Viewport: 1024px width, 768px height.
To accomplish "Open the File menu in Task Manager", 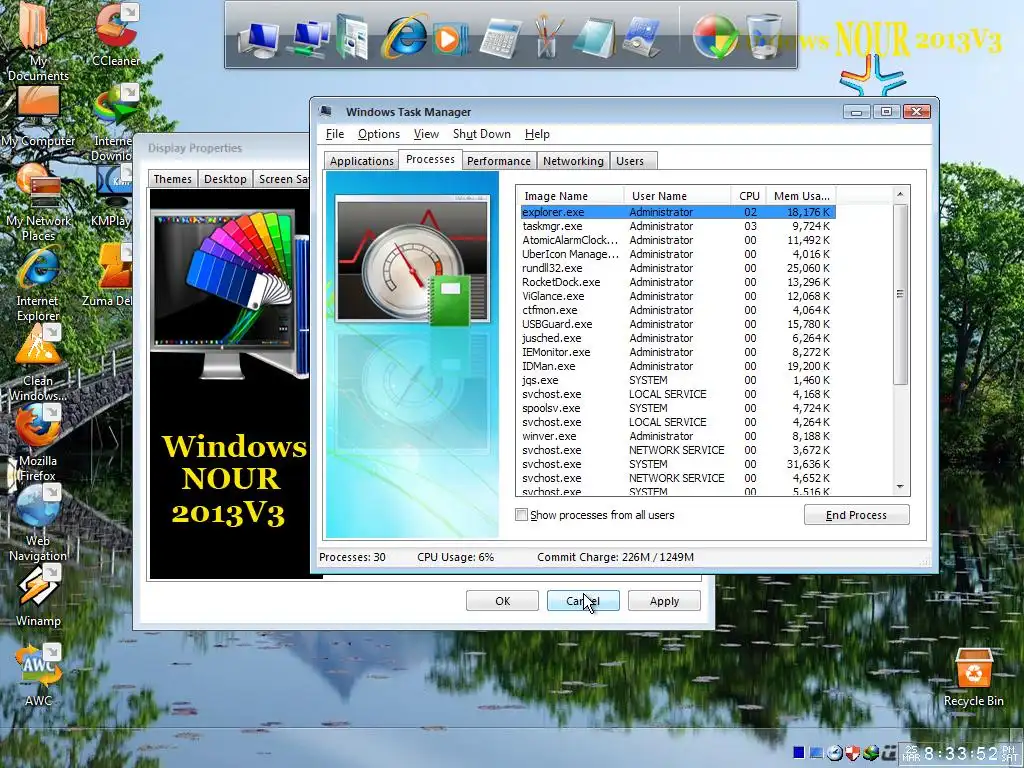I will (334, 134).
